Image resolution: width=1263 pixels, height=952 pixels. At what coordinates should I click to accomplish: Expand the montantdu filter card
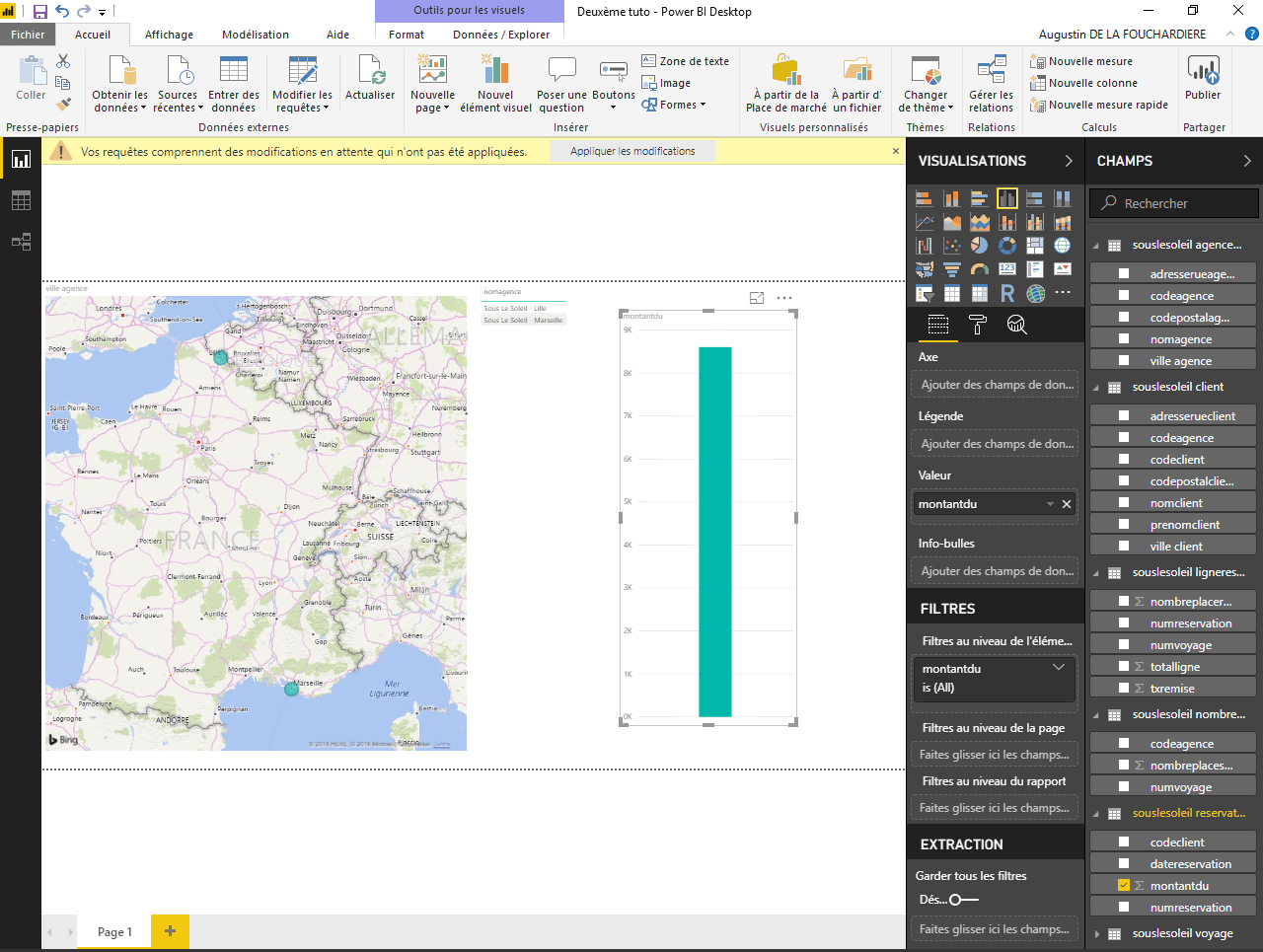pyautogui.click(x=1059, y=668)
